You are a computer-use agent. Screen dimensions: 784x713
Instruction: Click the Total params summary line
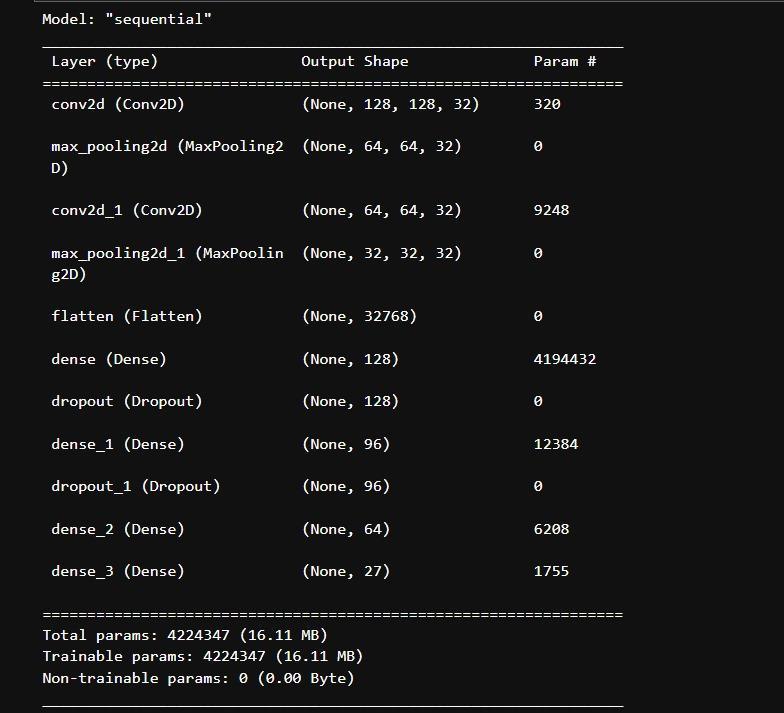click(185, 635)
